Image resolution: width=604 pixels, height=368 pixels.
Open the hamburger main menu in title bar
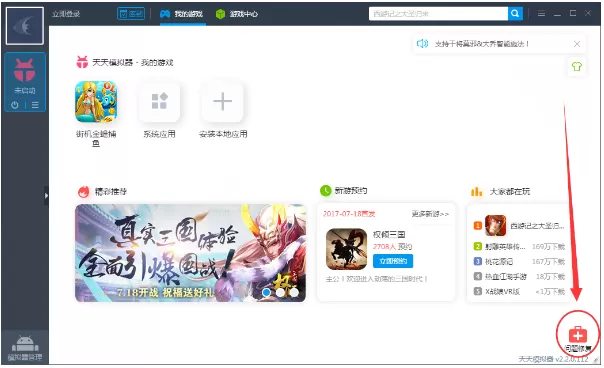pos(541,14)
